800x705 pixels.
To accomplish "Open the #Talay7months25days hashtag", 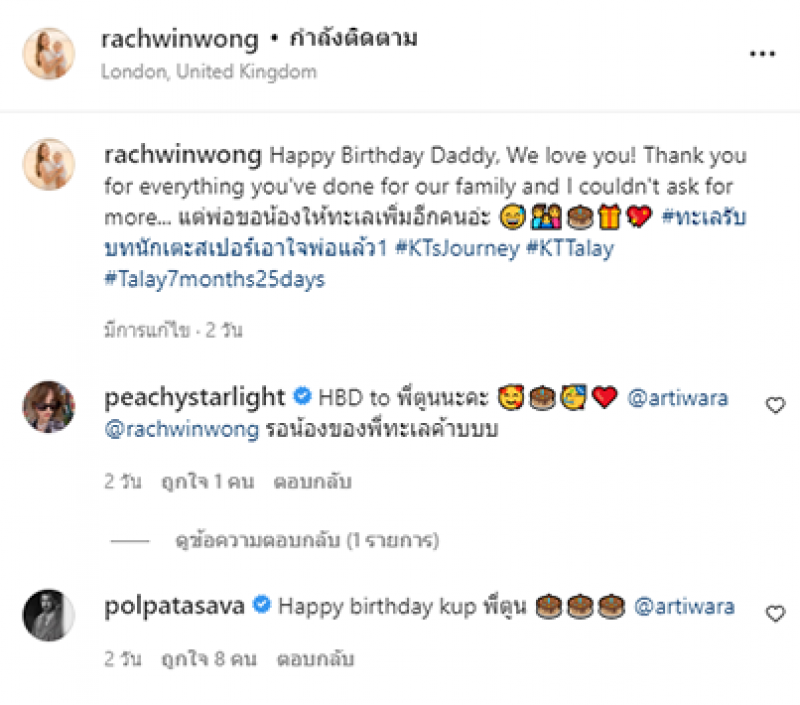I will coord(214,280).
